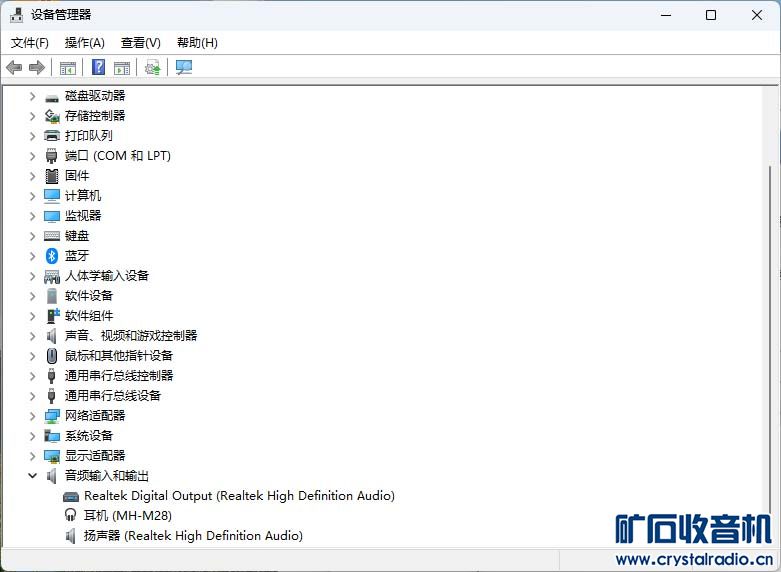The height and width of the screenshot is (572, 781).
Task: Select the Realtek Digital Output device icon
Action: click(71, 496)
